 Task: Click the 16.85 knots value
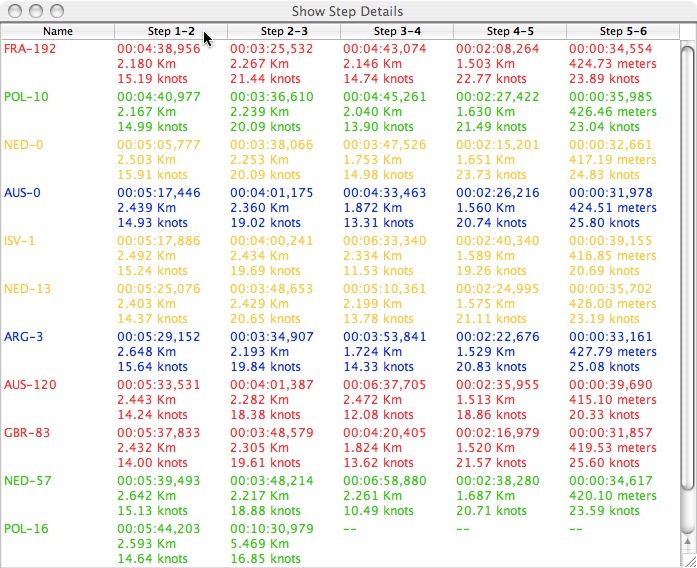[265, 559]
